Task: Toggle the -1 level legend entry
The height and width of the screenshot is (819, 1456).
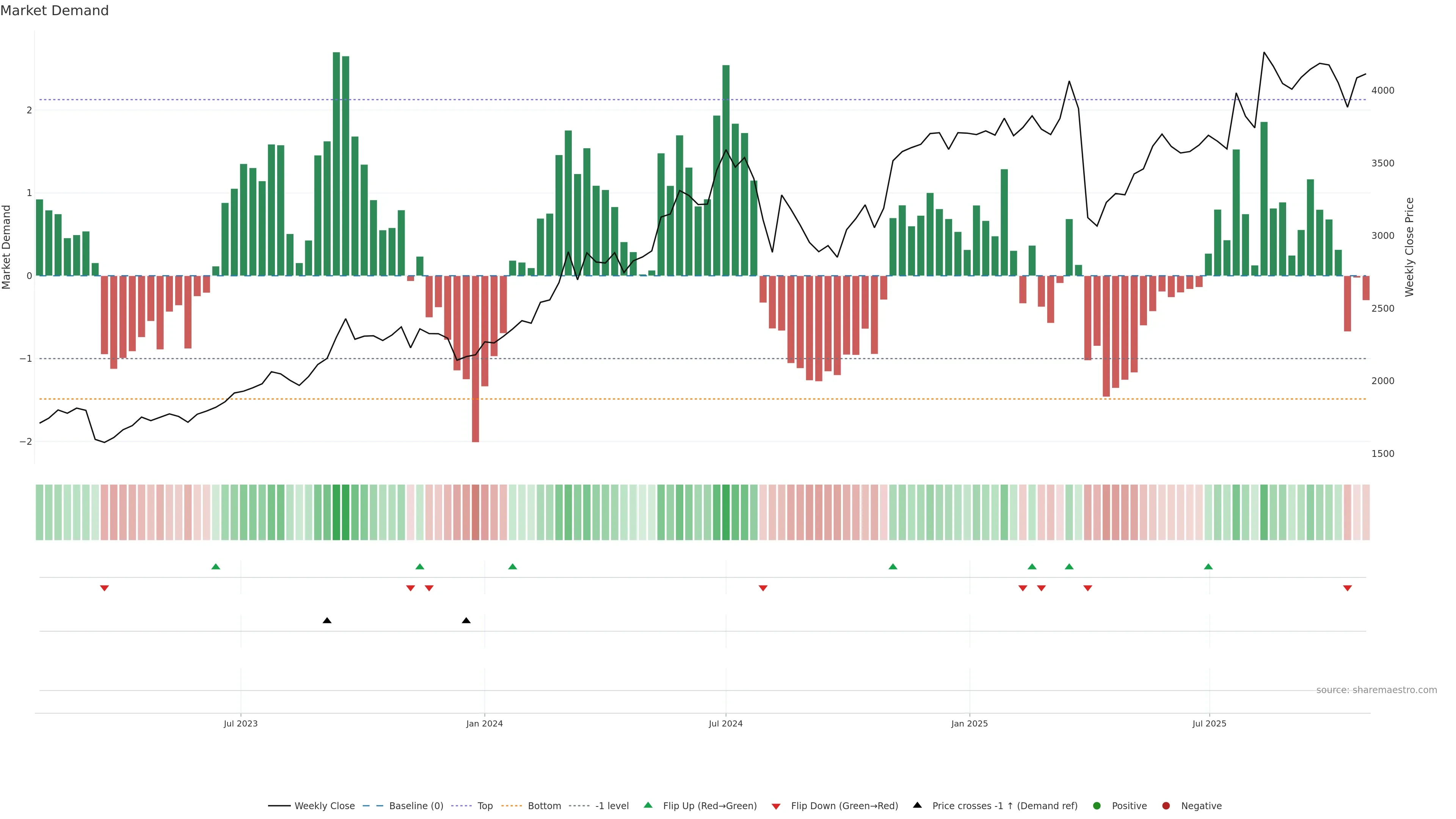Action: [612, 805]
